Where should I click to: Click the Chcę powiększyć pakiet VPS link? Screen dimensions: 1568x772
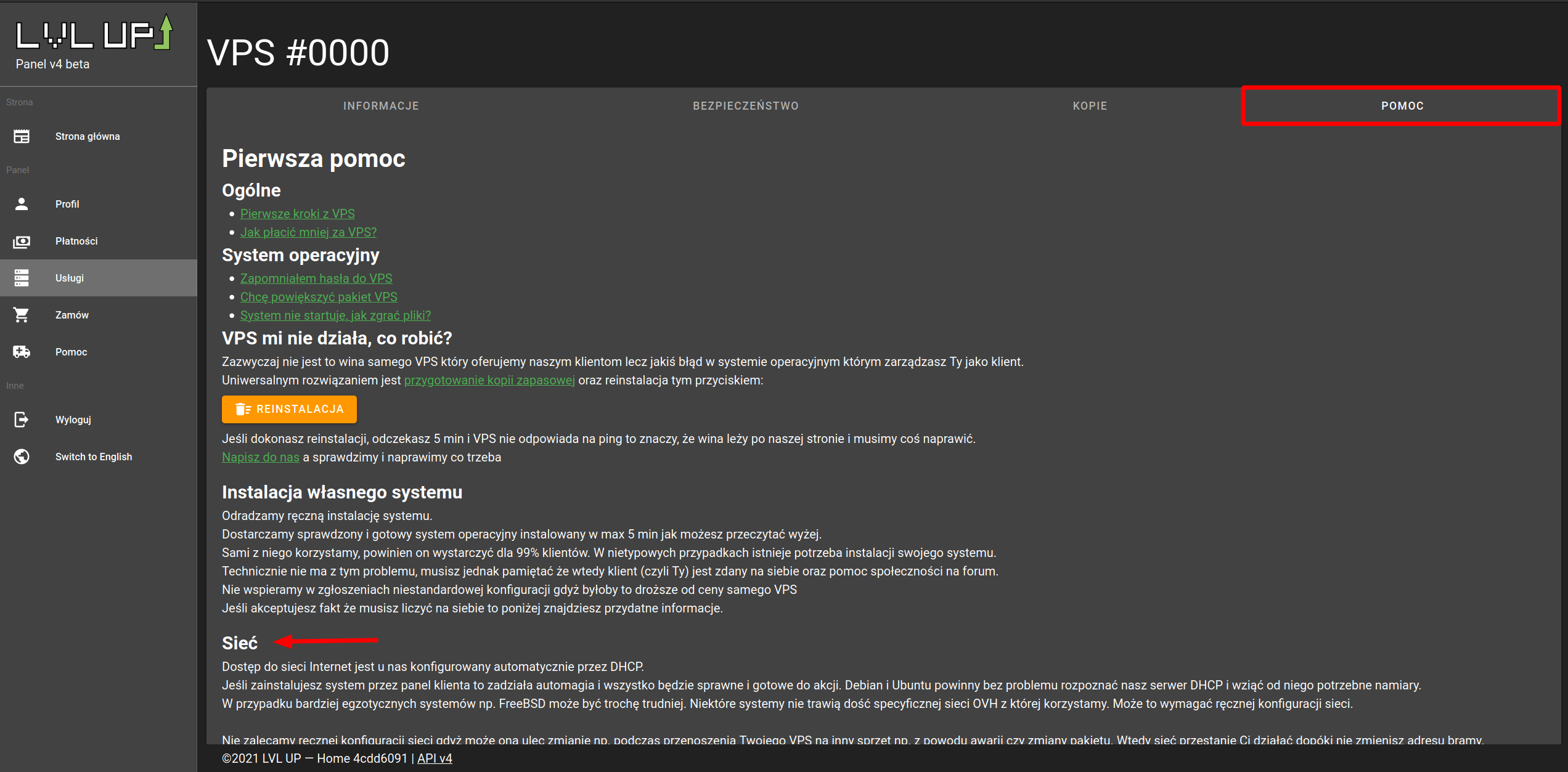(x=318, y=297)
